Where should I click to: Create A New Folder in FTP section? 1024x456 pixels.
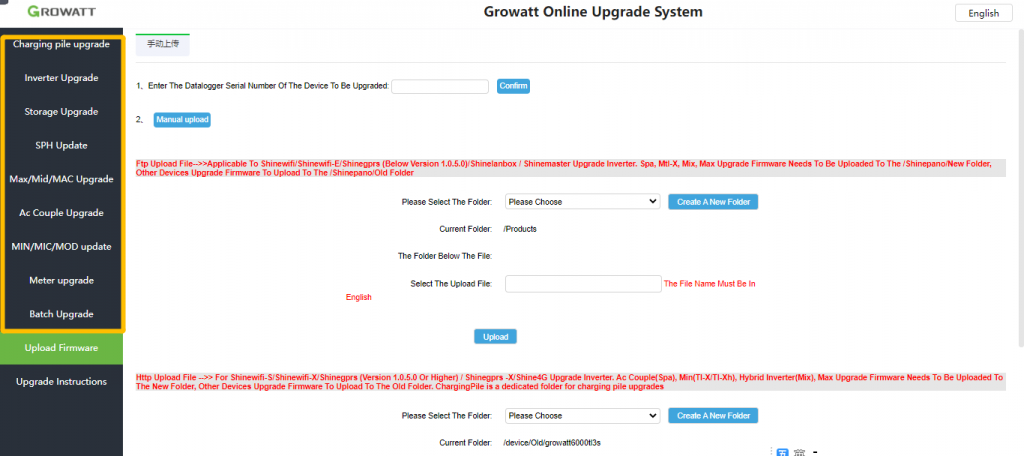713,202
